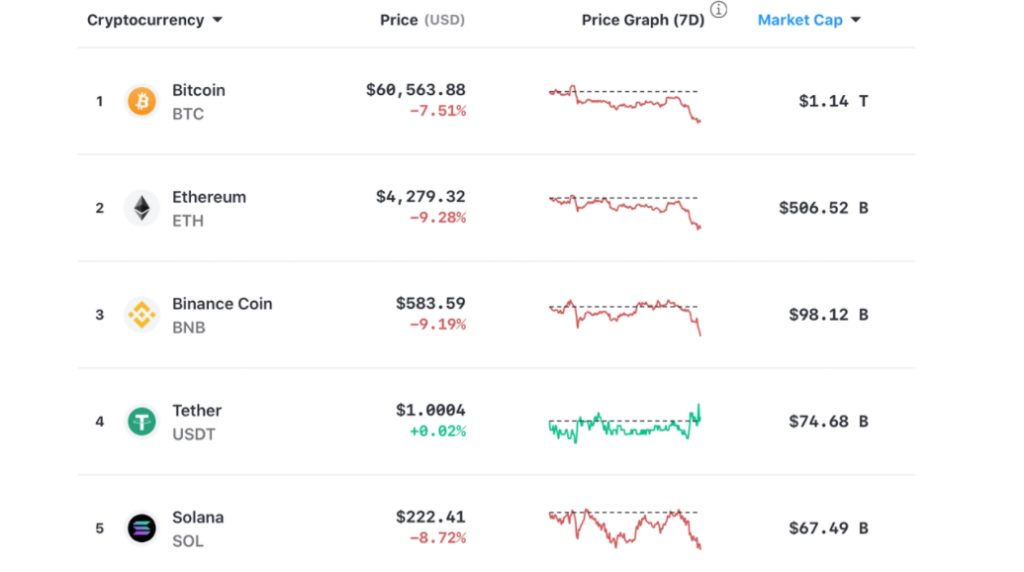
Task: Click the Price Graph (7D) column header
Action: [x=643, y=20]
